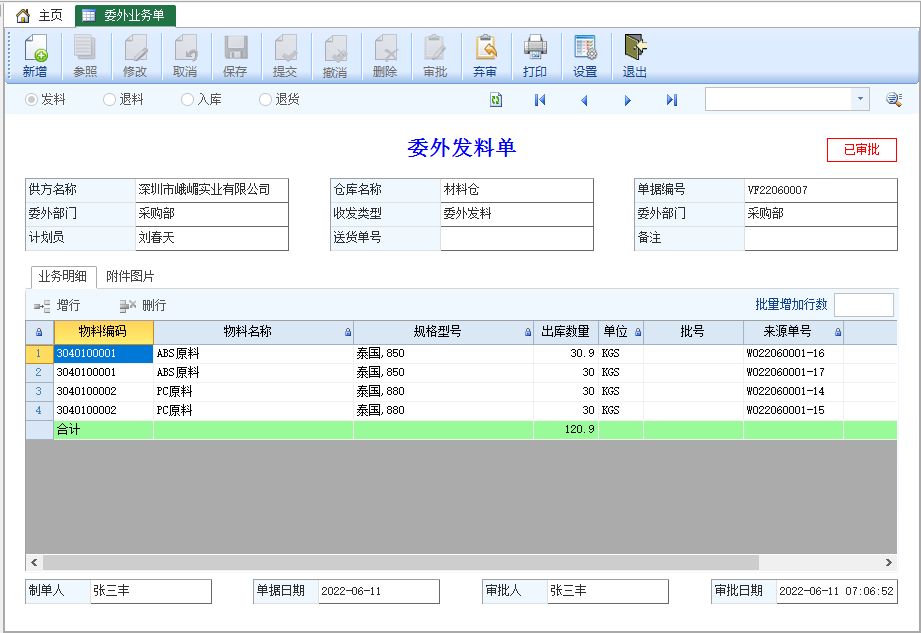This screenshot has width=921, height=633.
Task: Click the 单据编号 field VF22060007
Action: coord(821,190)
